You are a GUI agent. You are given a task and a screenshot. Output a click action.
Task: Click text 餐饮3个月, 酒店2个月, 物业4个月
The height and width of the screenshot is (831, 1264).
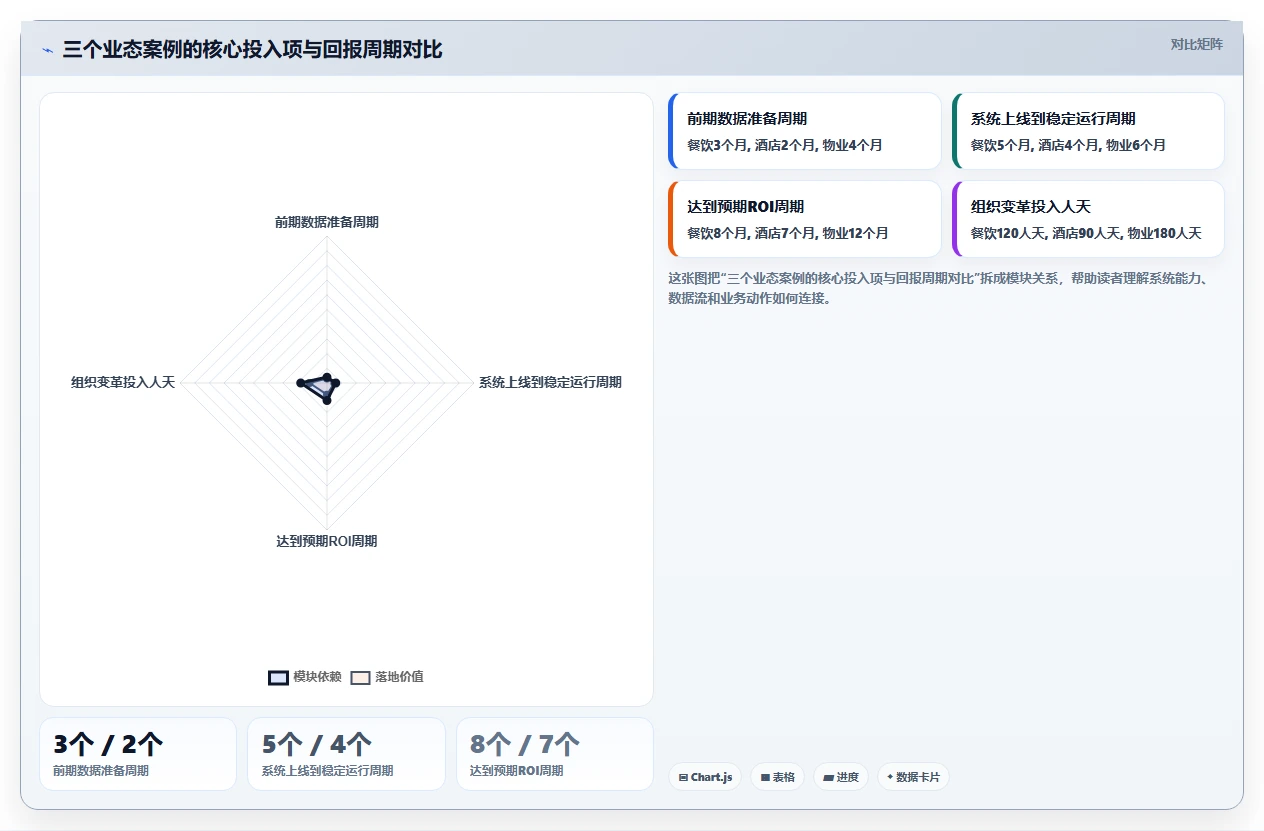click(785, 145)
